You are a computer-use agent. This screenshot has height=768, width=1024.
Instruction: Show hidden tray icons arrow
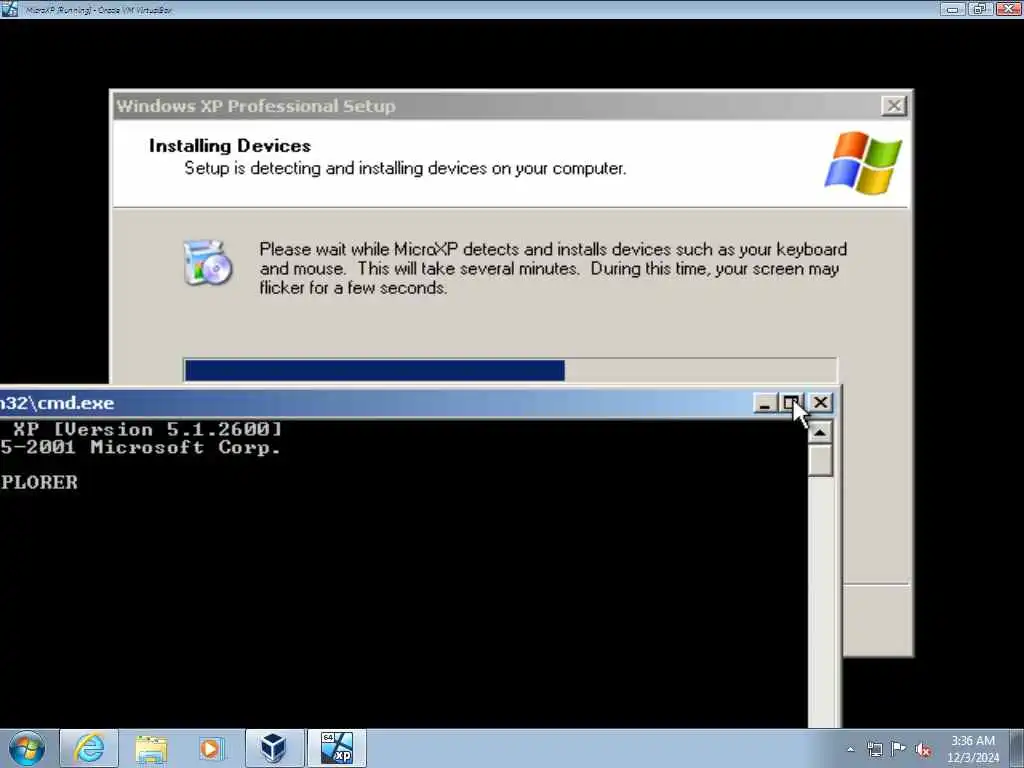pos(850,750)
